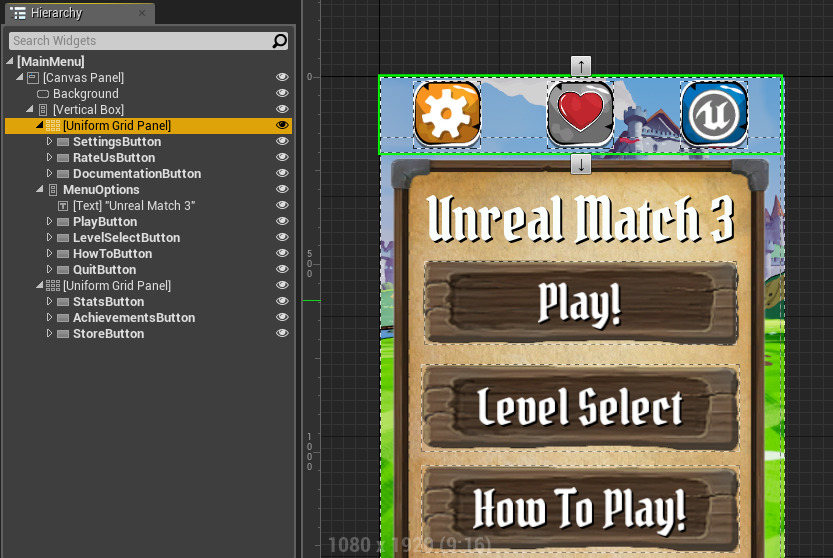Click the selected Uniform Grid Panel grid icon
Viewport: 833px width, 558px height.
point(53,125)
